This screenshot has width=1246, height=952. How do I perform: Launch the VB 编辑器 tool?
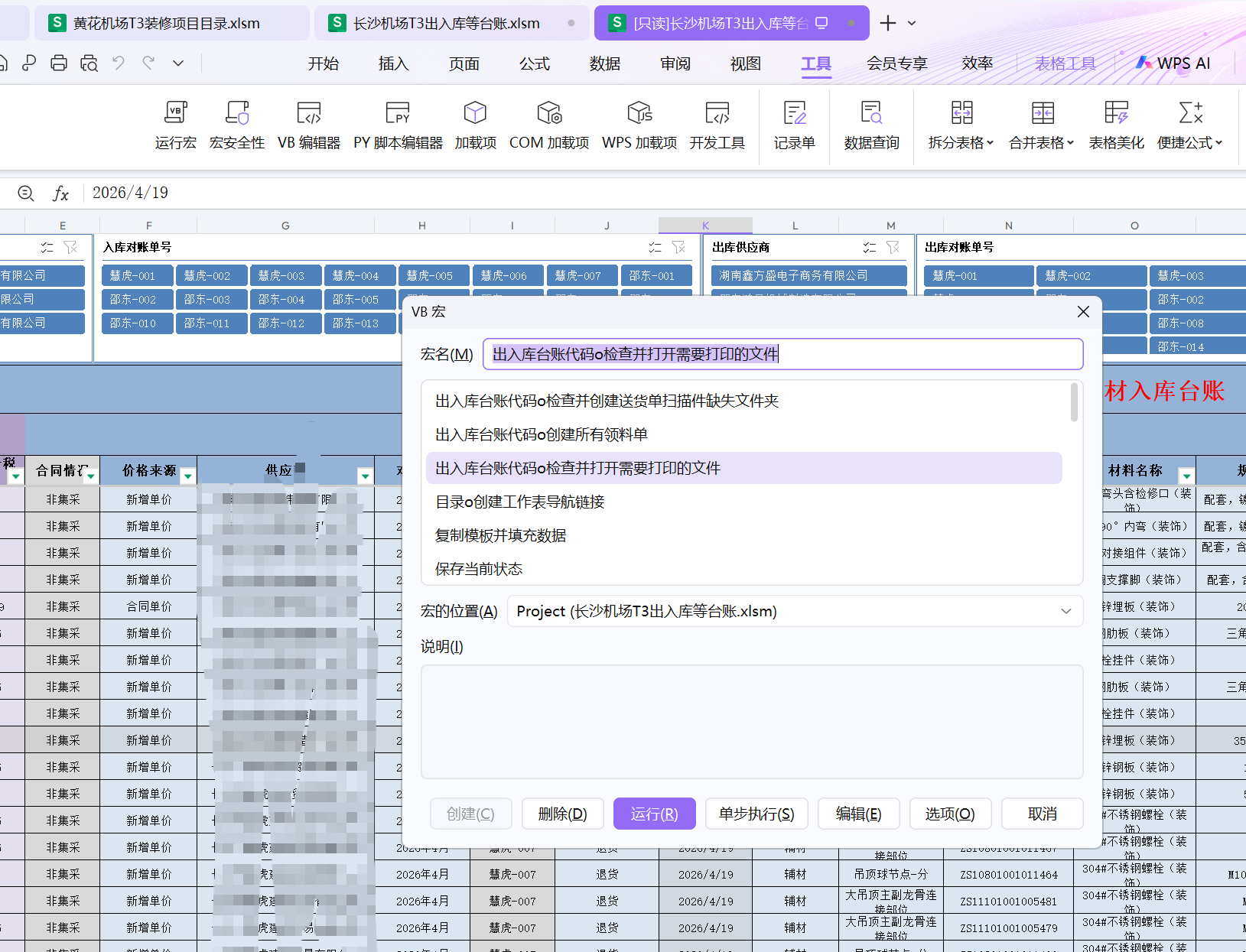point(309,126)
